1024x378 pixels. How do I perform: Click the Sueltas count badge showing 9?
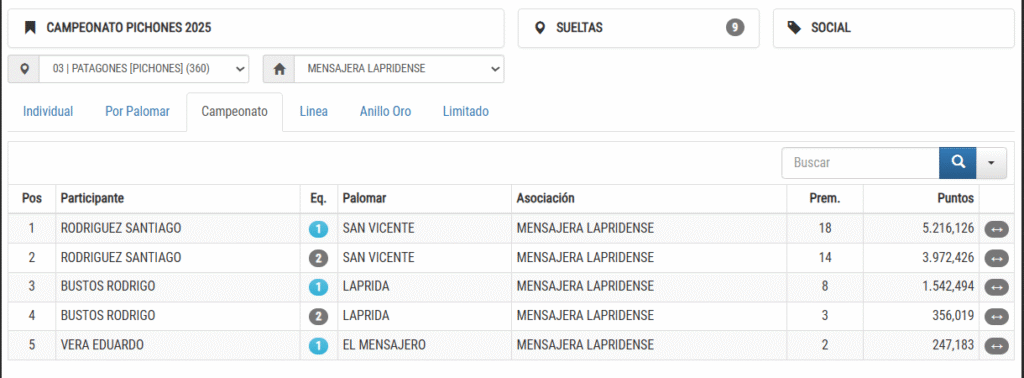735,27
